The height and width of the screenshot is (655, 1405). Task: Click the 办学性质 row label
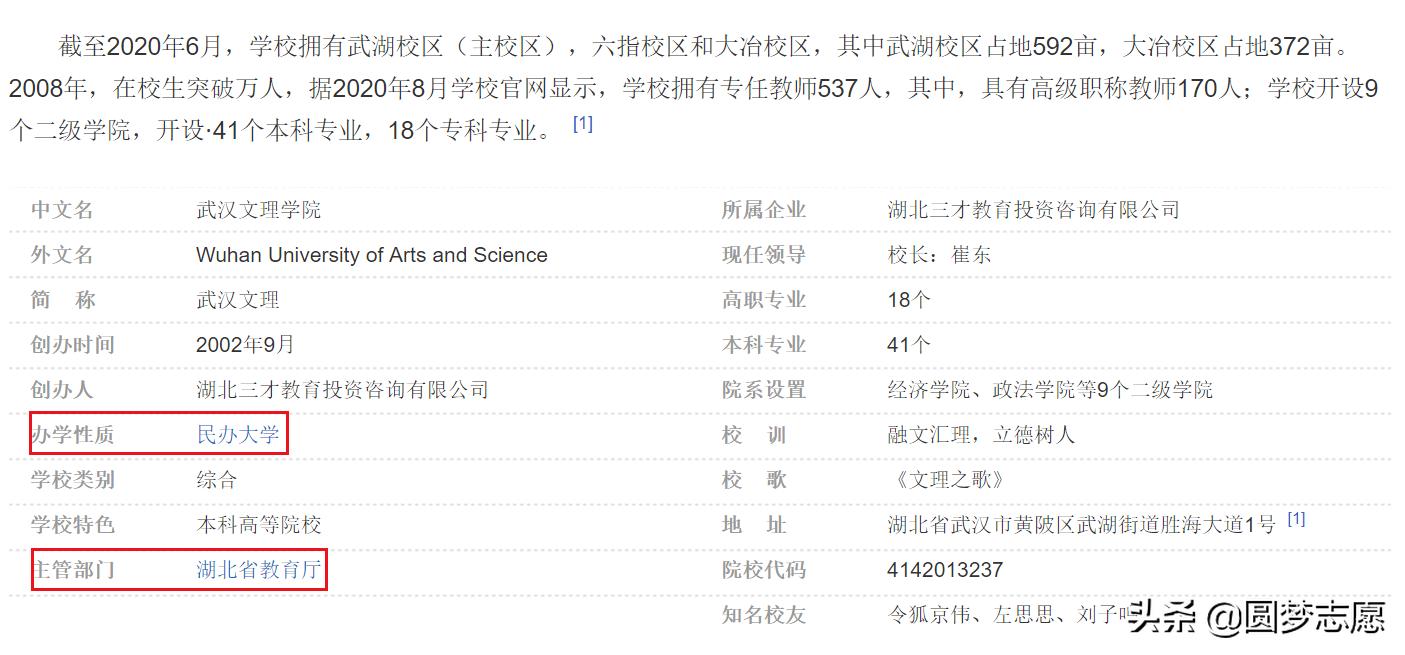coord(75,435)
